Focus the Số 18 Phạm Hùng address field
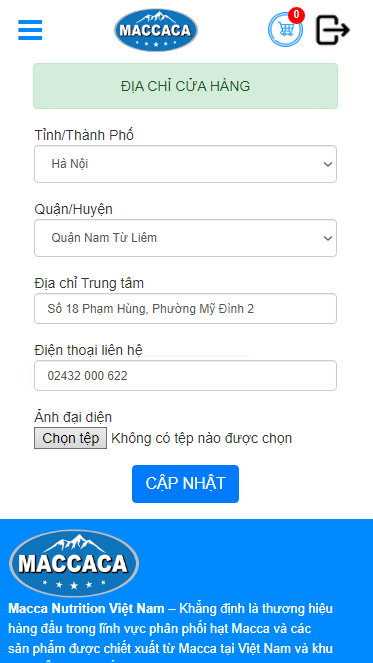 point(186,309)
